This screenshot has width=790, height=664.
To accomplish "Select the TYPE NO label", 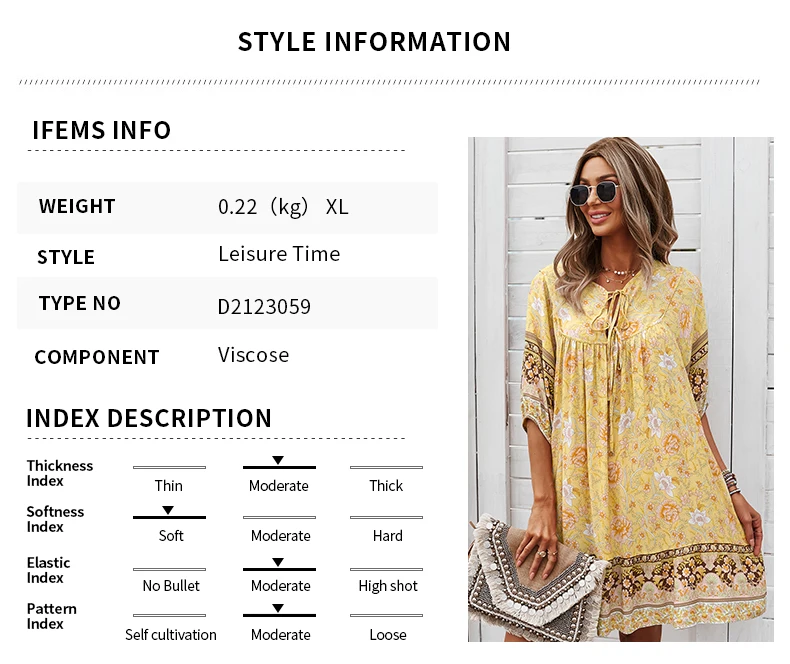I will coord(80,303).
